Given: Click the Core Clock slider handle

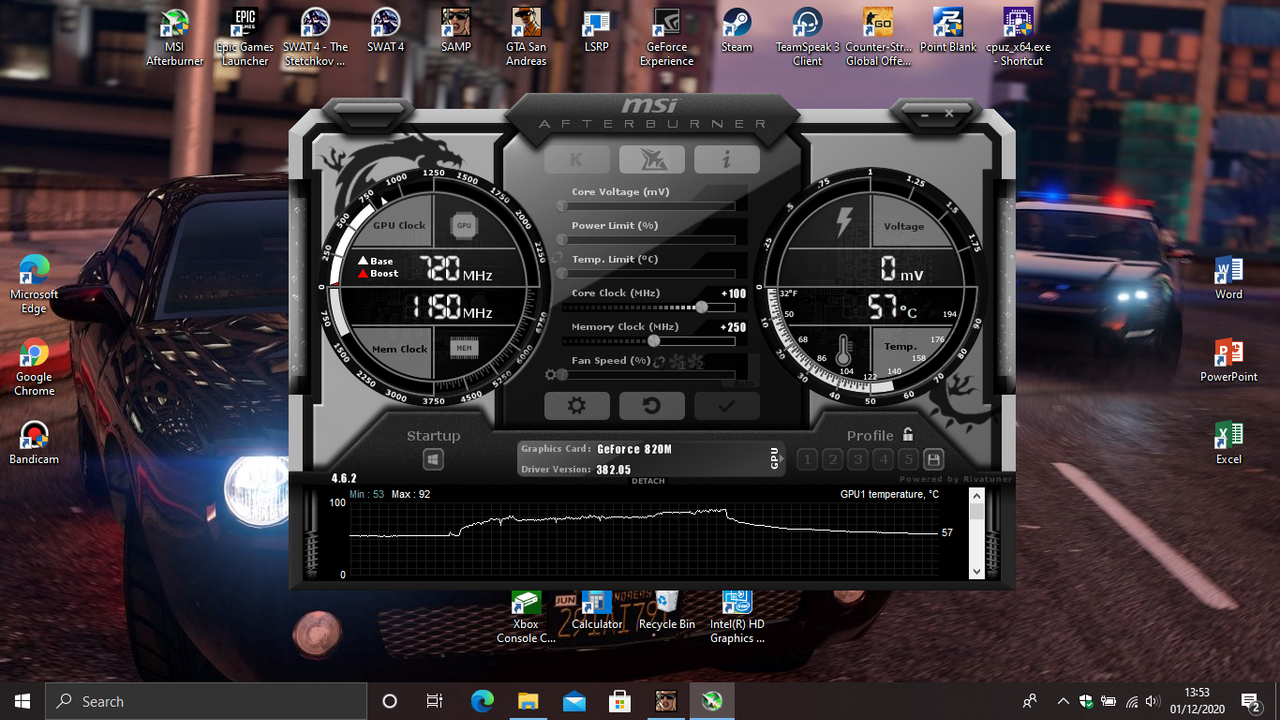Looking at the screenshot, I should point(702,308).
